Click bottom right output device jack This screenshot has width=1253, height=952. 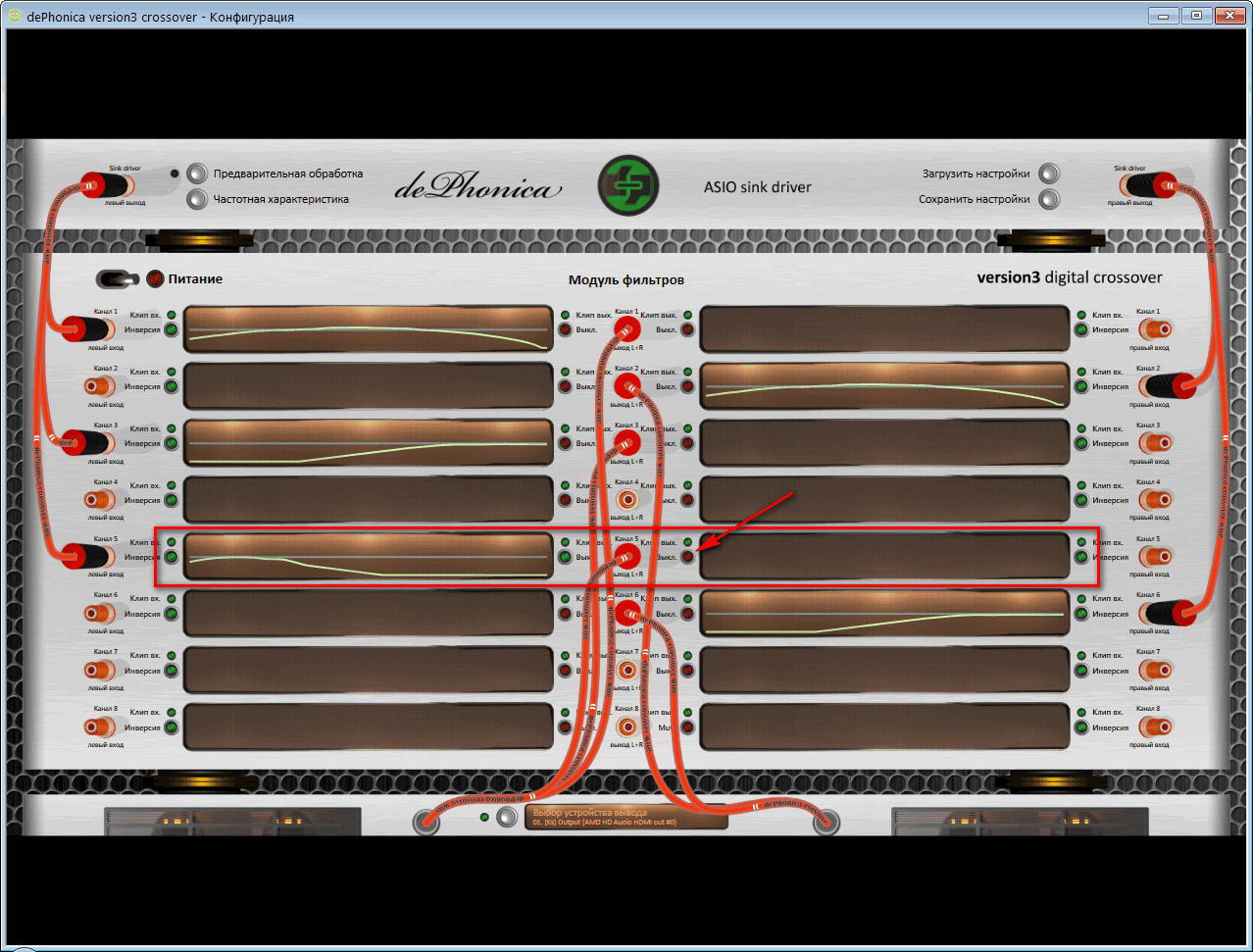(827, 822)
